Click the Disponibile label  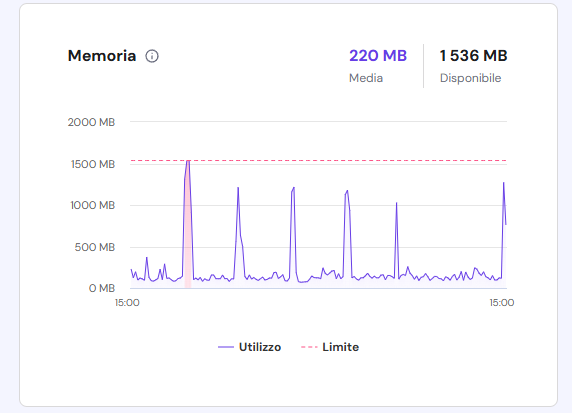tap(470, 78)
